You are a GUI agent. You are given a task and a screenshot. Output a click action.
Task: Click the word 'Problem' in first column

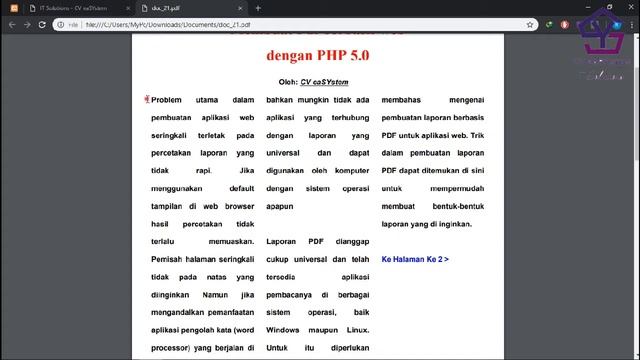166,100
